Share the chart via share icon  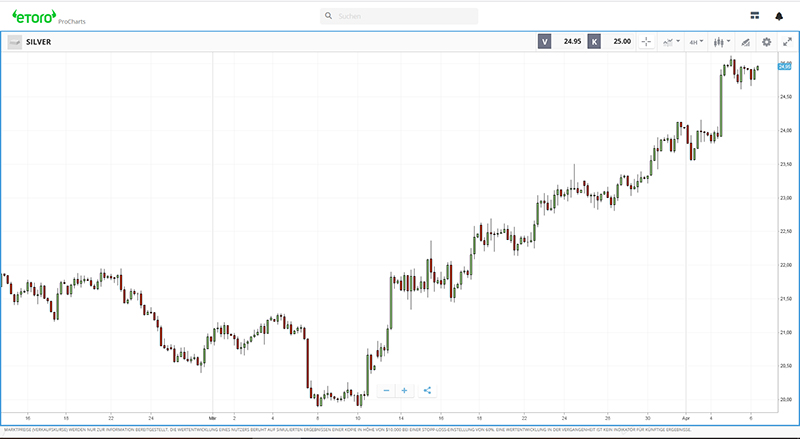pyautogui.click(x=427, y=390)
